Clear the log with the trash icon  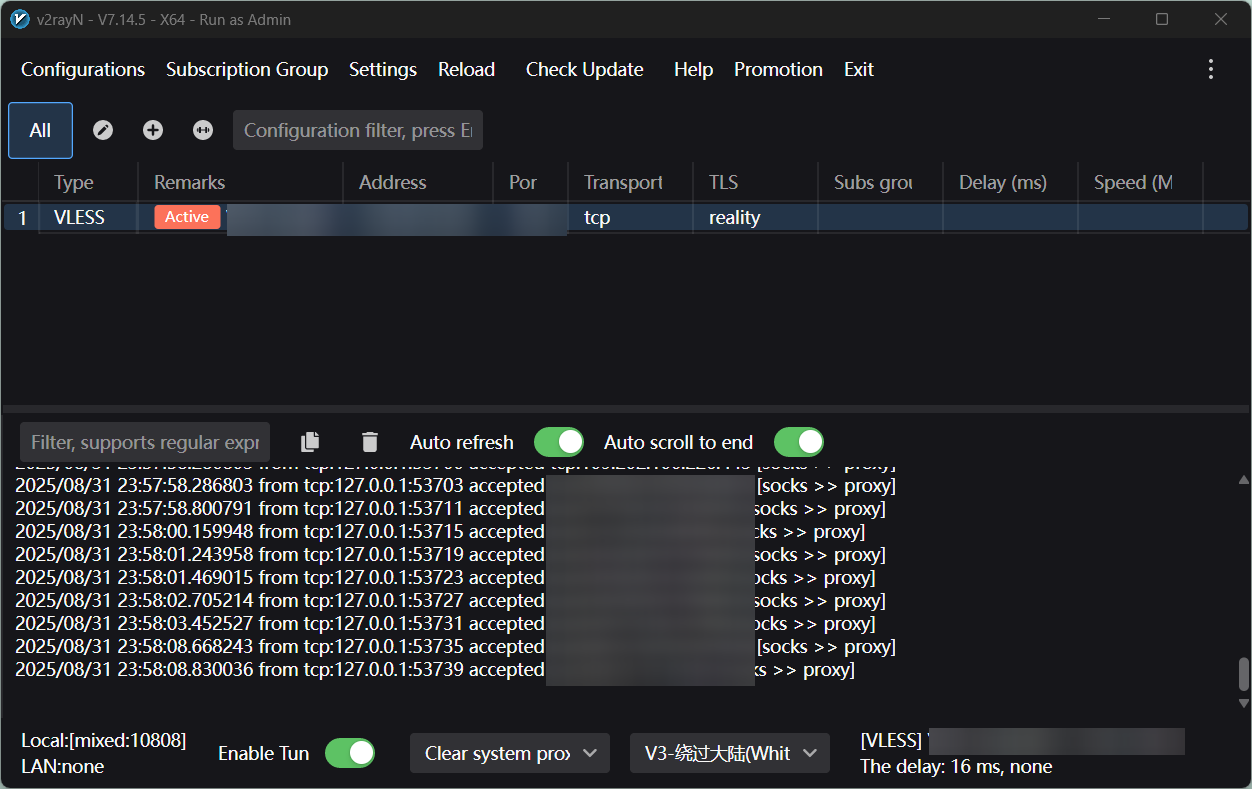370,442
